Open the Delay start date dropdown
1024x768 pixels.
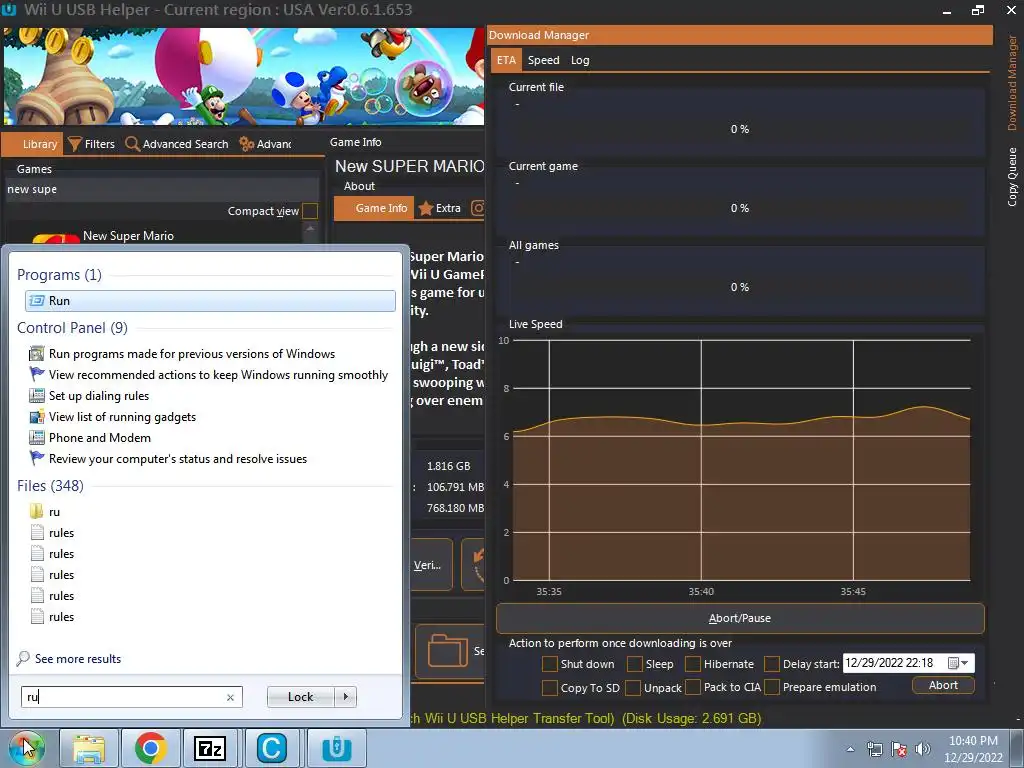(965, 664)
